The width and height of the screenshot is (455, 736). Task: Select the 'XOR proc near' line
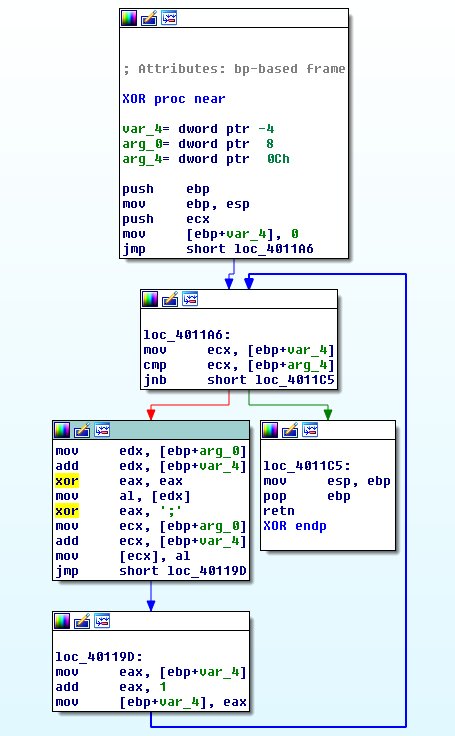point(174,99)
